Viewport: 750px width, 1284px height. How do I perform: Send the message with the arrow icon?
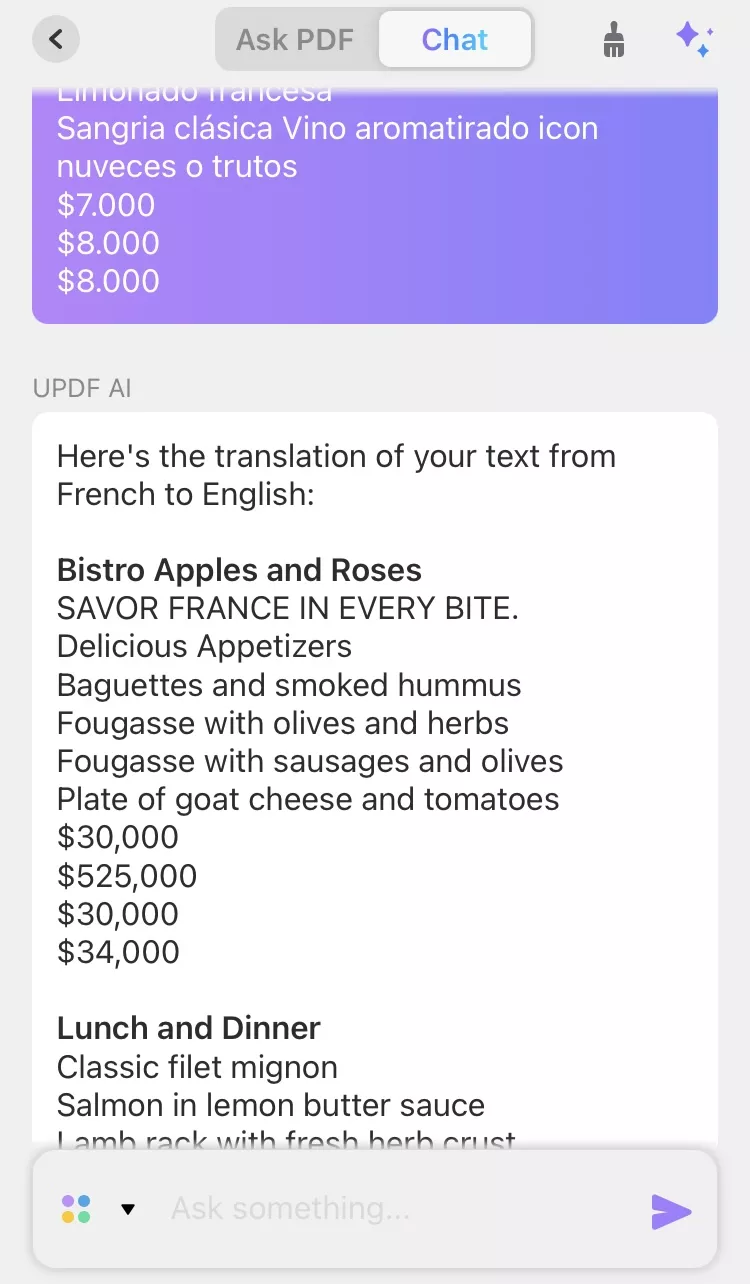pos(671,1211)
